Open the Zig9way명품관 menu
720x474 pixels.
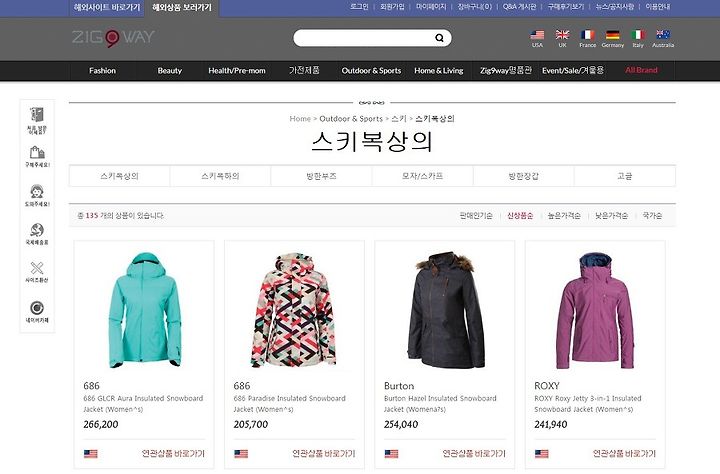coord(506,71)
